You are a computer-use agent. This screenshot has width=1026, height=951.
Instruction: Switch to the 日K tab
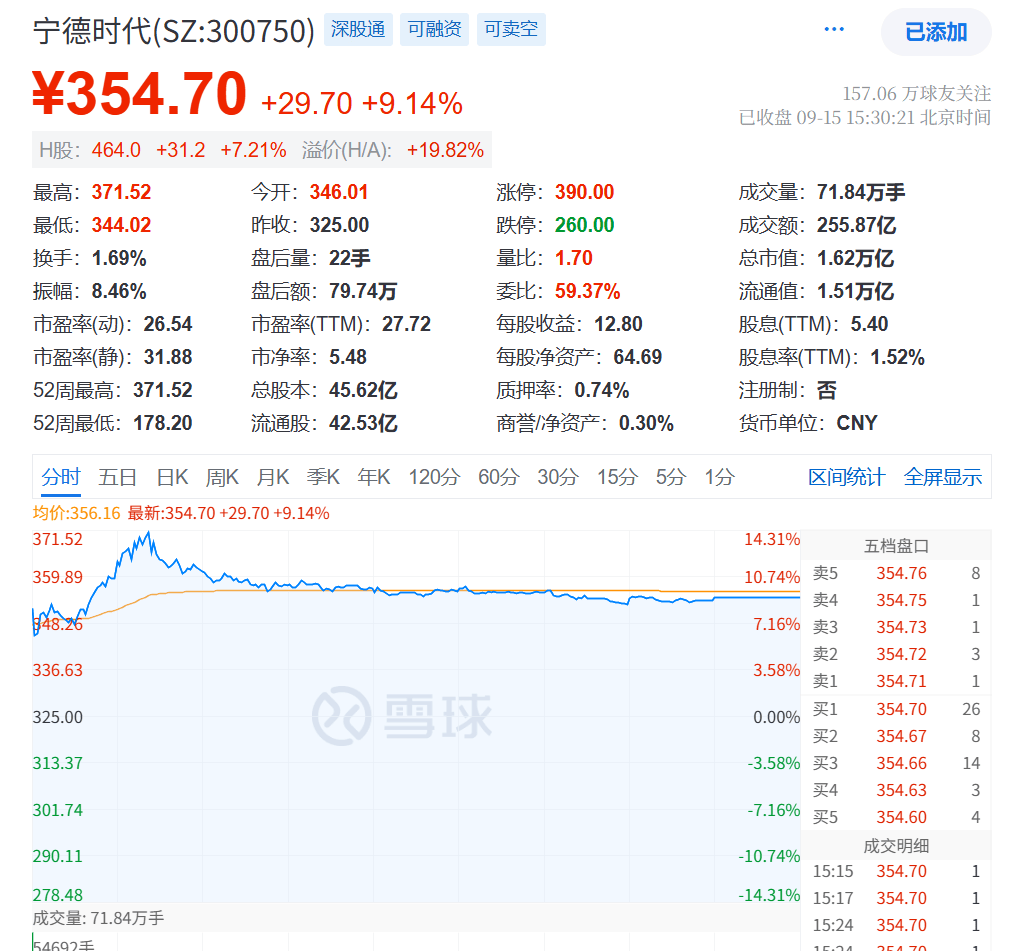pyautogui.click(x=173, y=477)
